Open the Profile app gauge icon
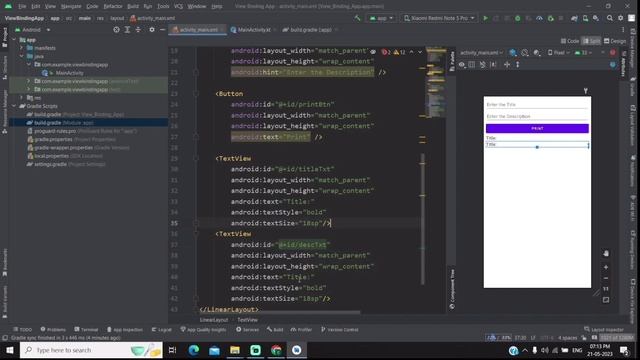 539,18
